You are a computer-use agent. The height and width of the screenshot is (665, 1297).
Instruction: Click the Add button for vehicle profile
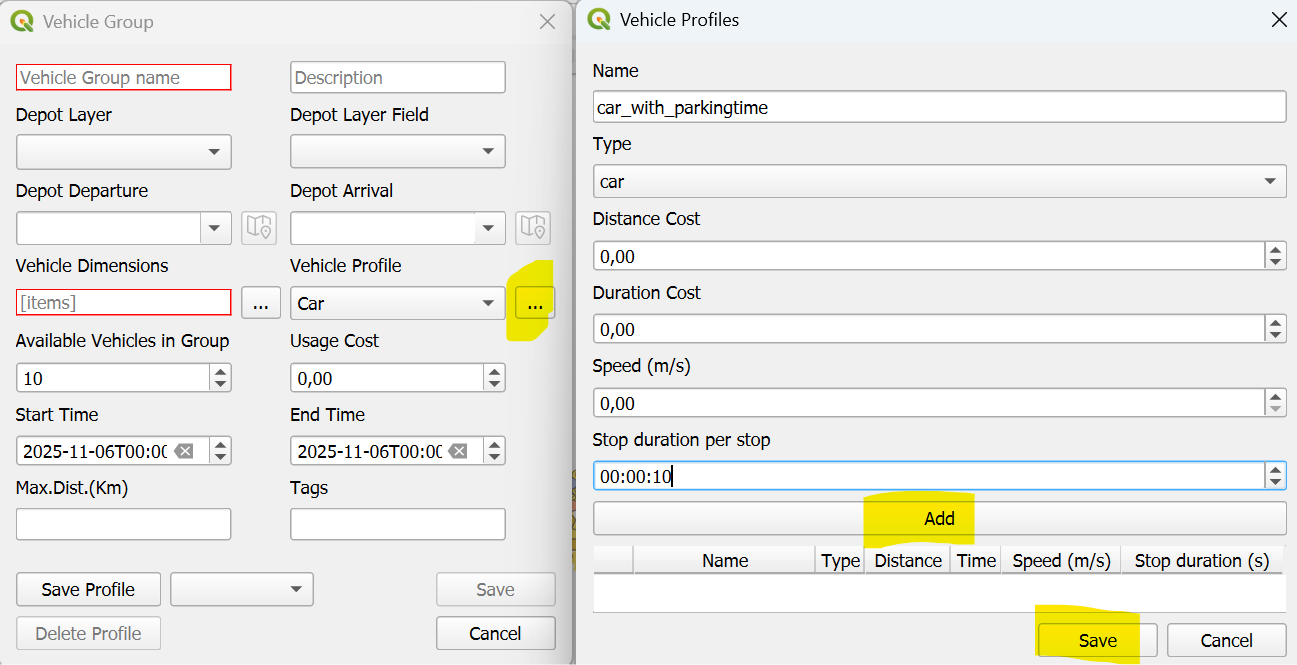[x=939, y=518]
